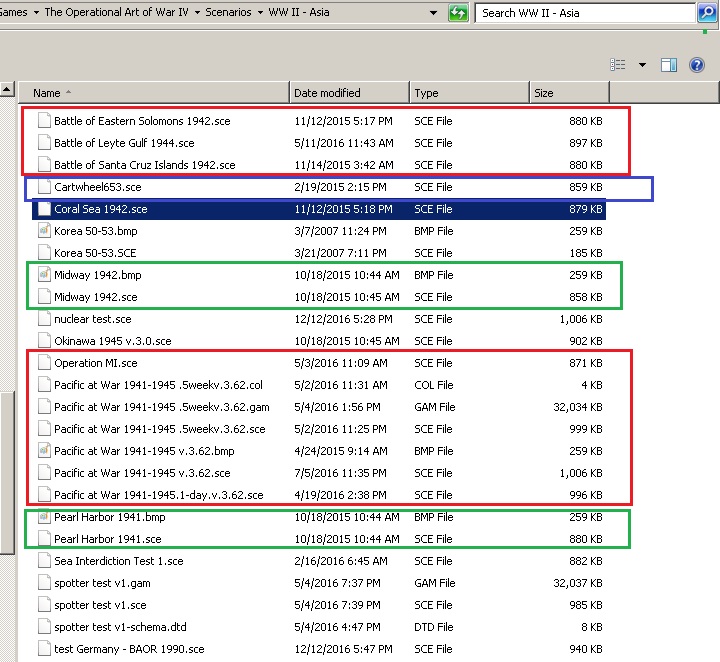720x662 pixels.
Task: Sort by the Type column header
Action: (469, 93)
